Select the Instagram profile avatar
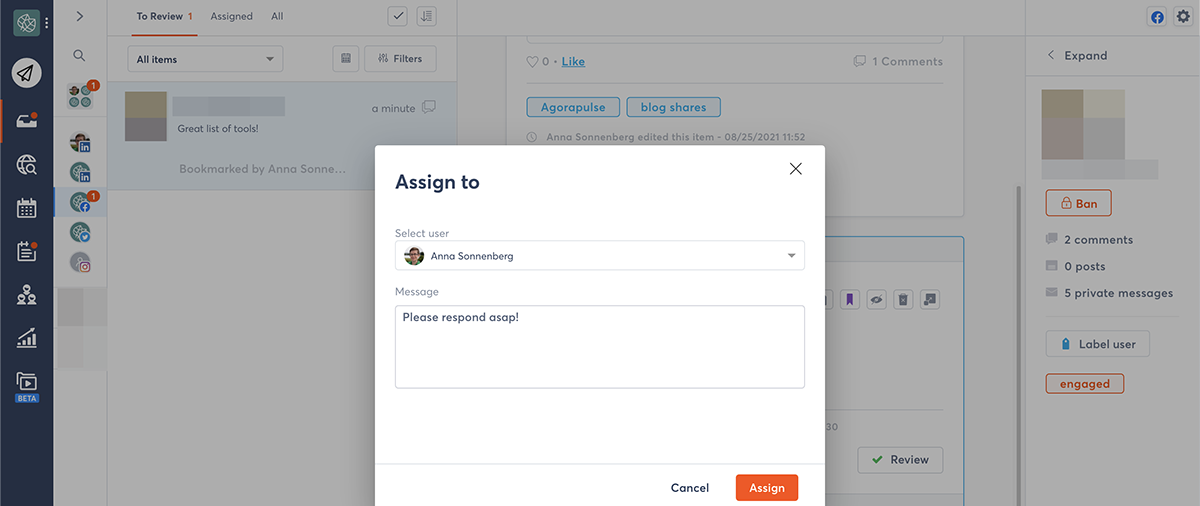 pos(81,263)
